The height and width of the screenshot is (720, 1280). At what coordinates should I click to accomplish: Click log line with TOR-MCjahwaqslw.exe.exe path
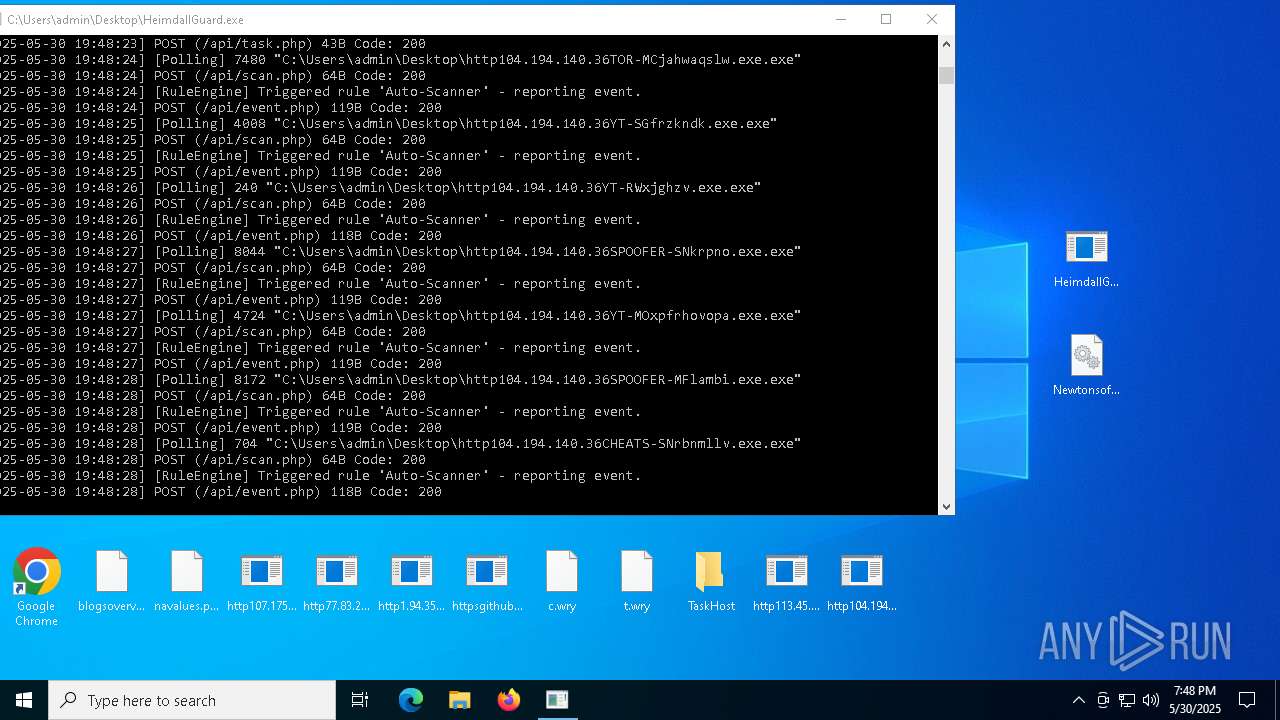(401, 60)
